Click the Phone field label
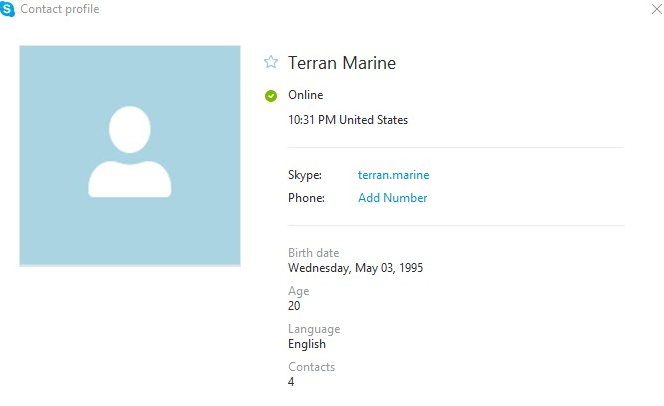Screen dimensions: 664x406 point(306,198)
